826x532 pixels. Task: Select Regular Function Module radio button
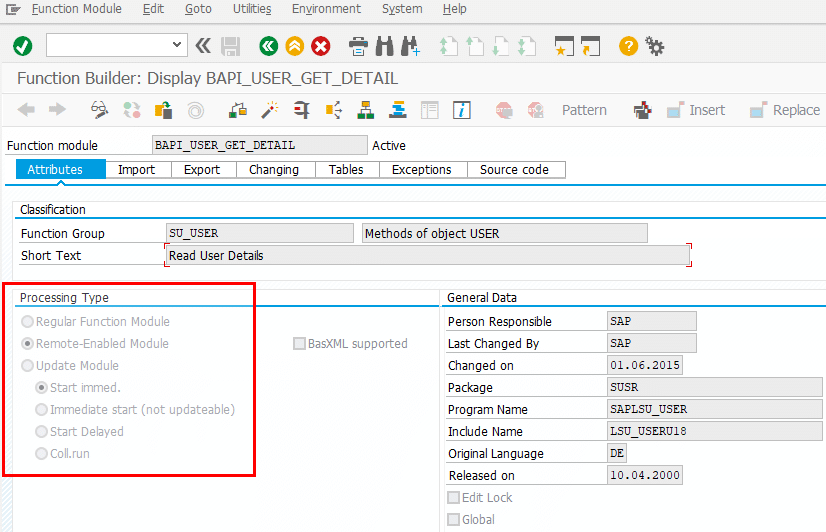point(27,321)
